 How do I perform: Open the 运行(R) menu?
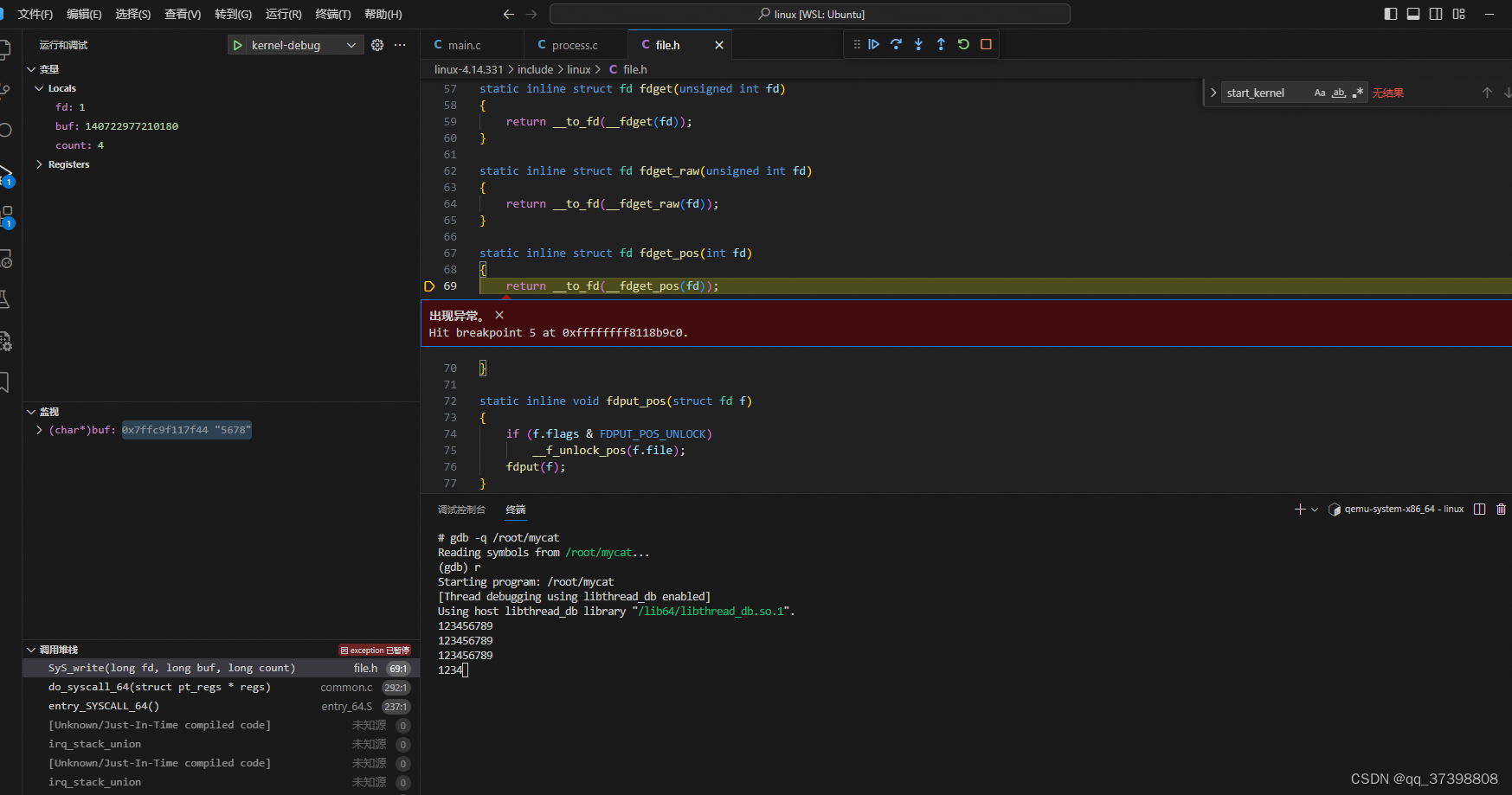(283, 14)
